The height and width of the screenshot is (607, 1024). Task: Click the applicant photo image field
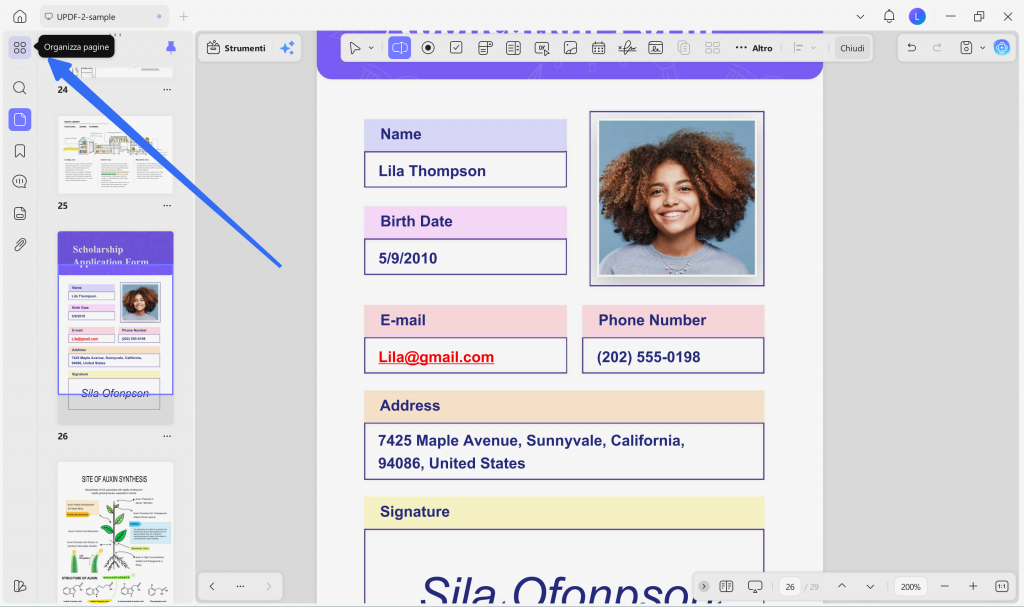(x=677, y=198)
